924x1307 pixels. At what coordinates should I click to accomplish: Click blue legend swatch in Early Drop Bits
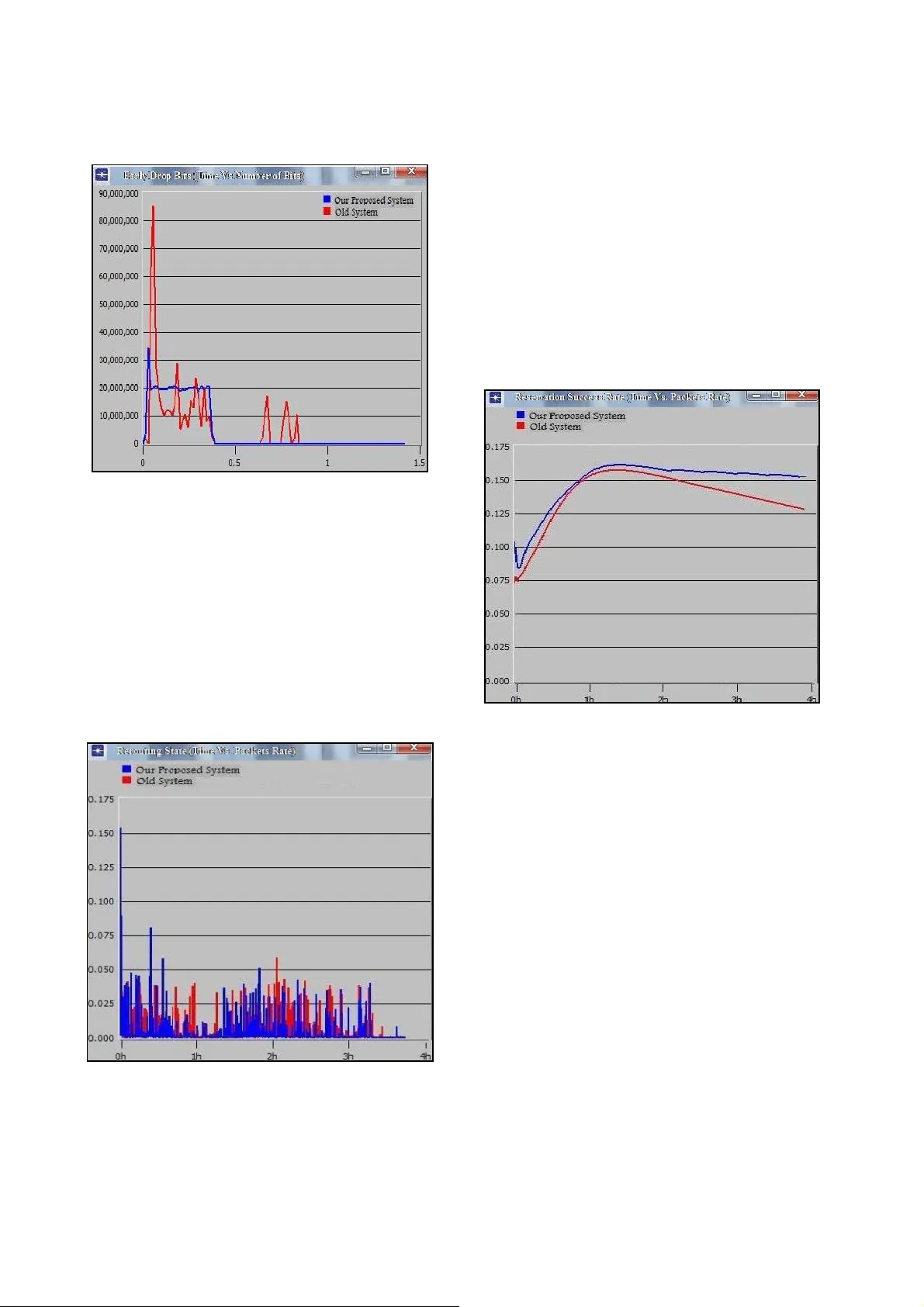pos(327,199)
